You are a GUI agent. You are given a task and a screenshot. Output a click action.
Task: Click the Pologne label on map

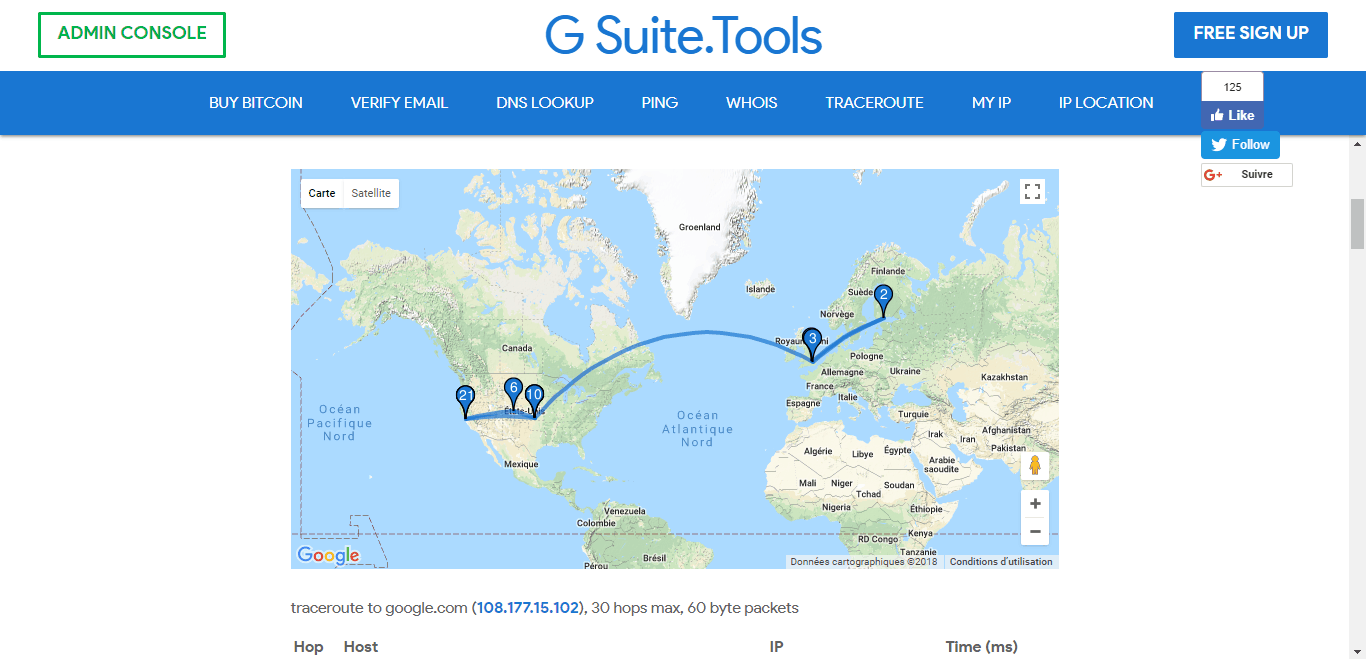[866, 356]
